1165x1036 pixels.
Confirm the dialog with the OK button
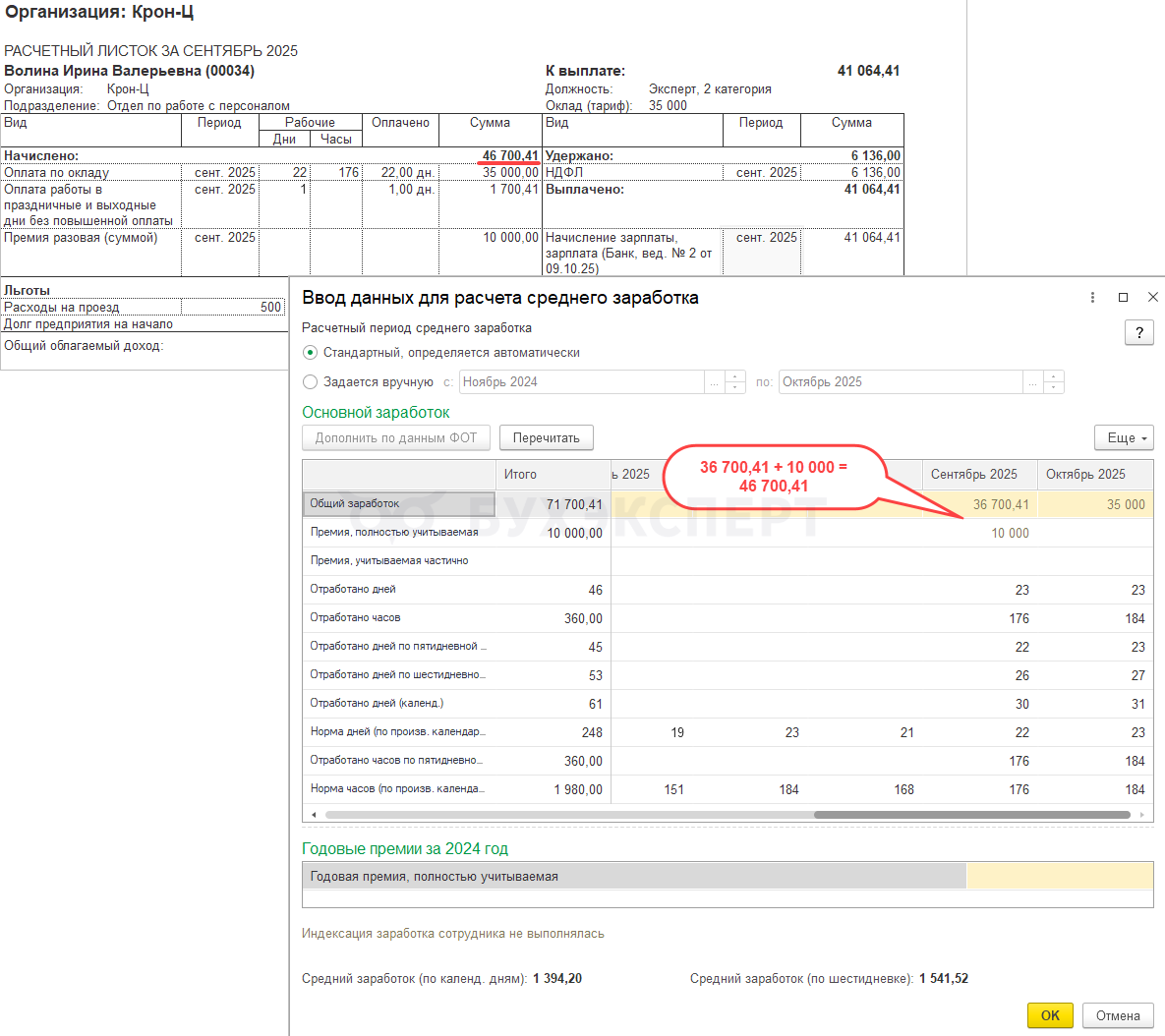(1050, 1015)
